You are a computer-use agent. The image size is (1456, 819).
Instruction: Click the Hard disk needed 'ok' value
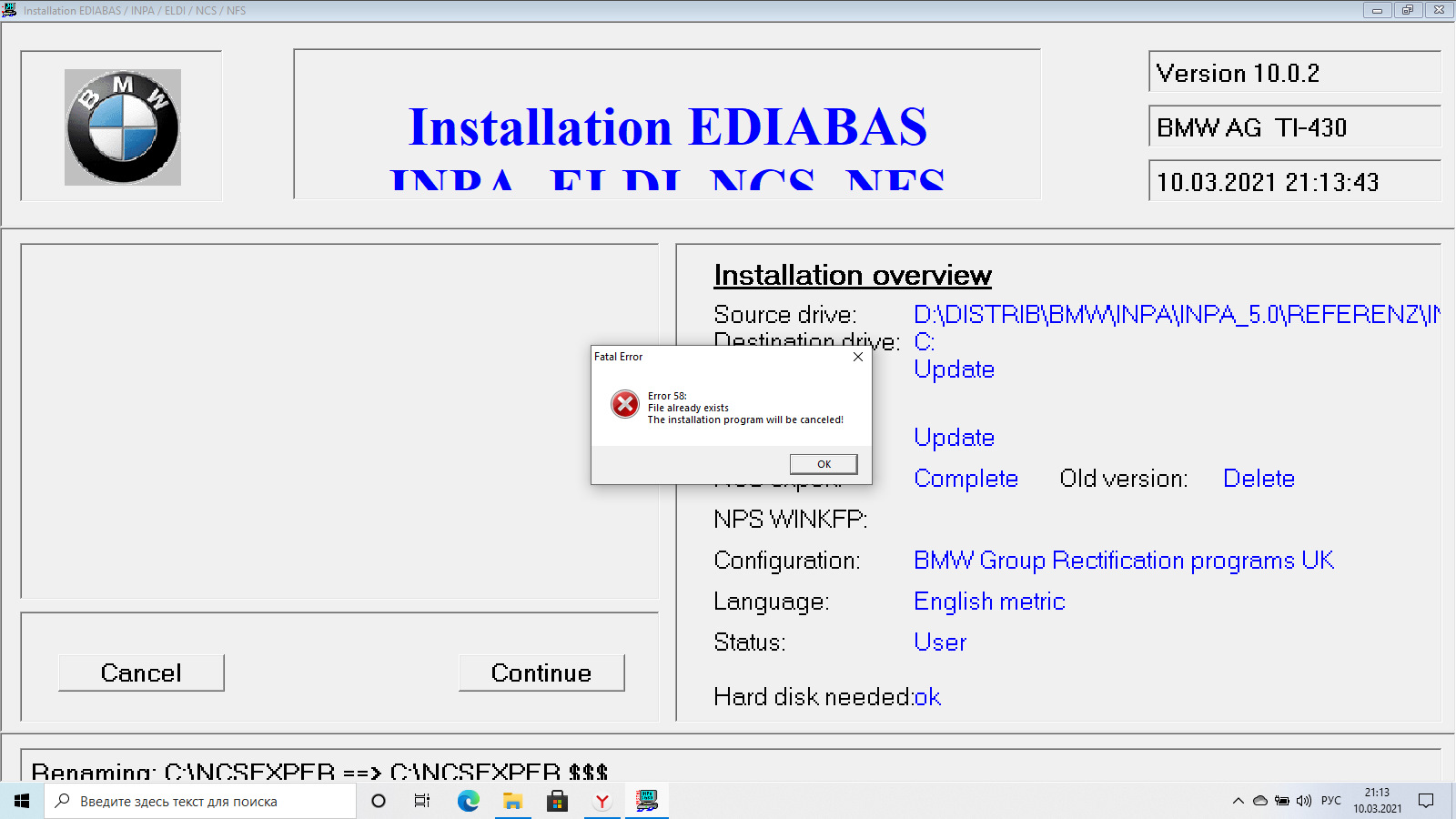click(927, 697)
